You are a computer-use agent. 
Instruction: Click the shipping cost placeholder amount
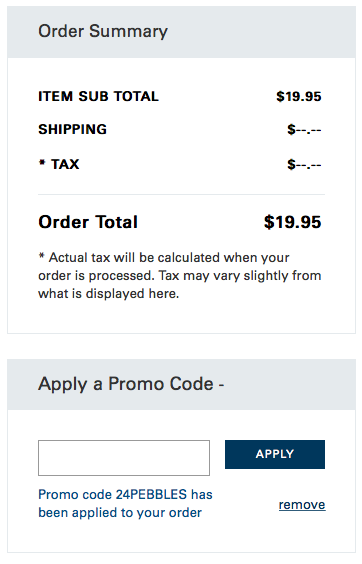304,129
